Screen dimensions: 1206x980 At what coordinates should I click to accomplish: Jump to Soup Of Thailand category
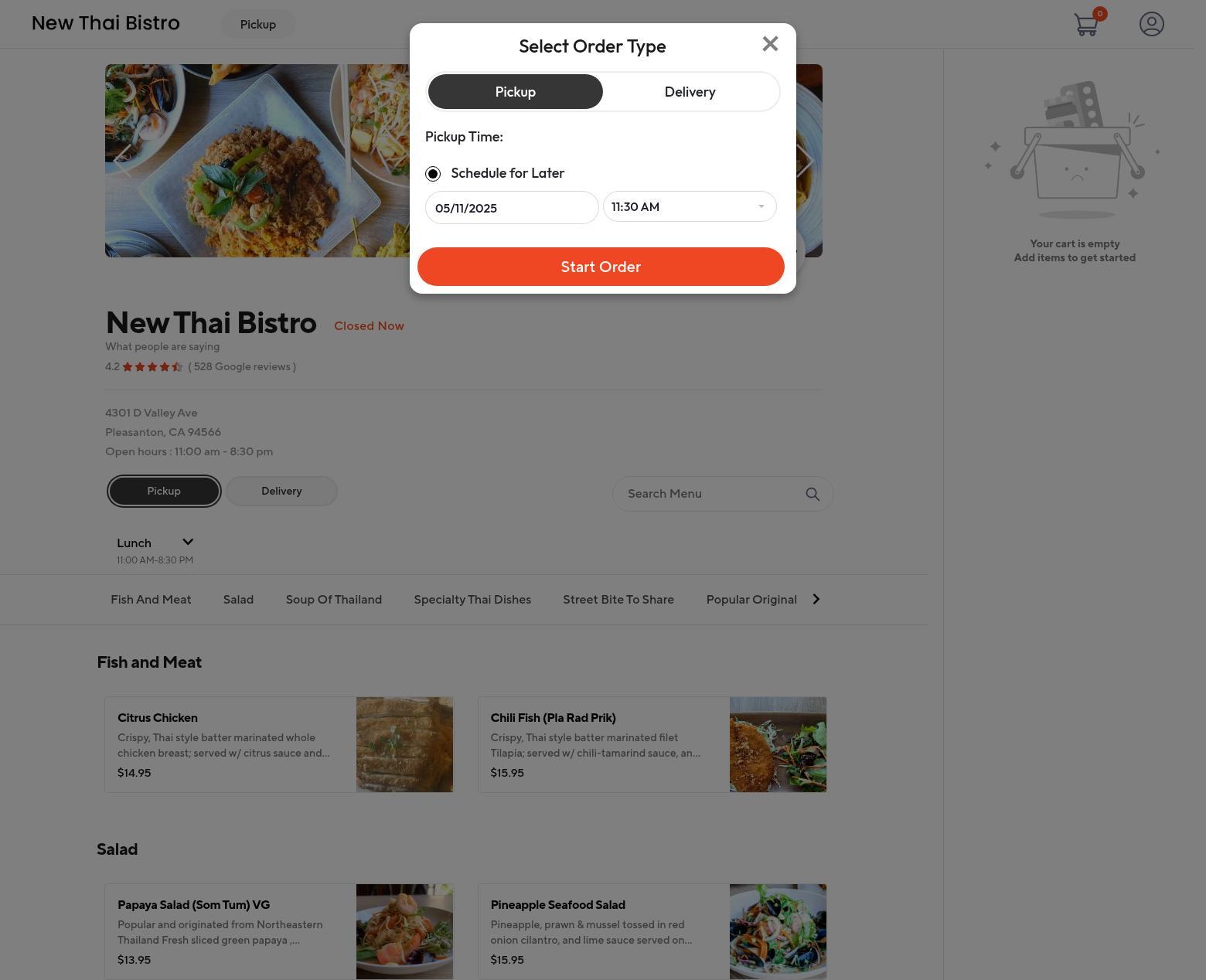334,600
